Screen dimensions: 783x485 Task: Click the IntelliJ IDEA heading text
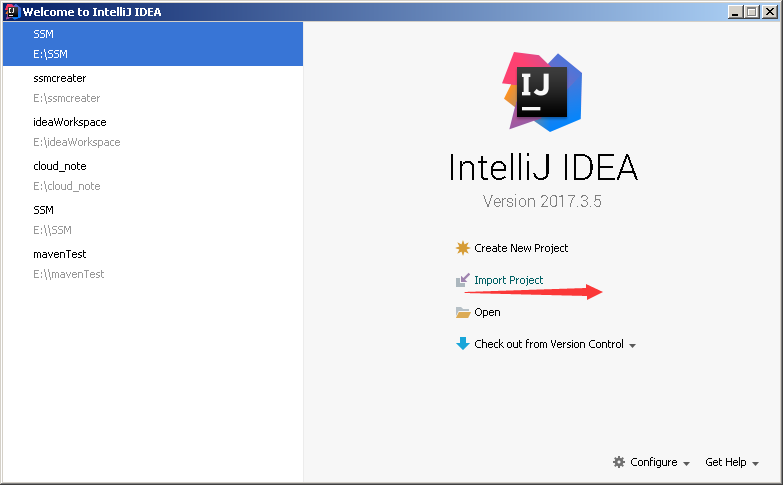click(x=543, y=167)
